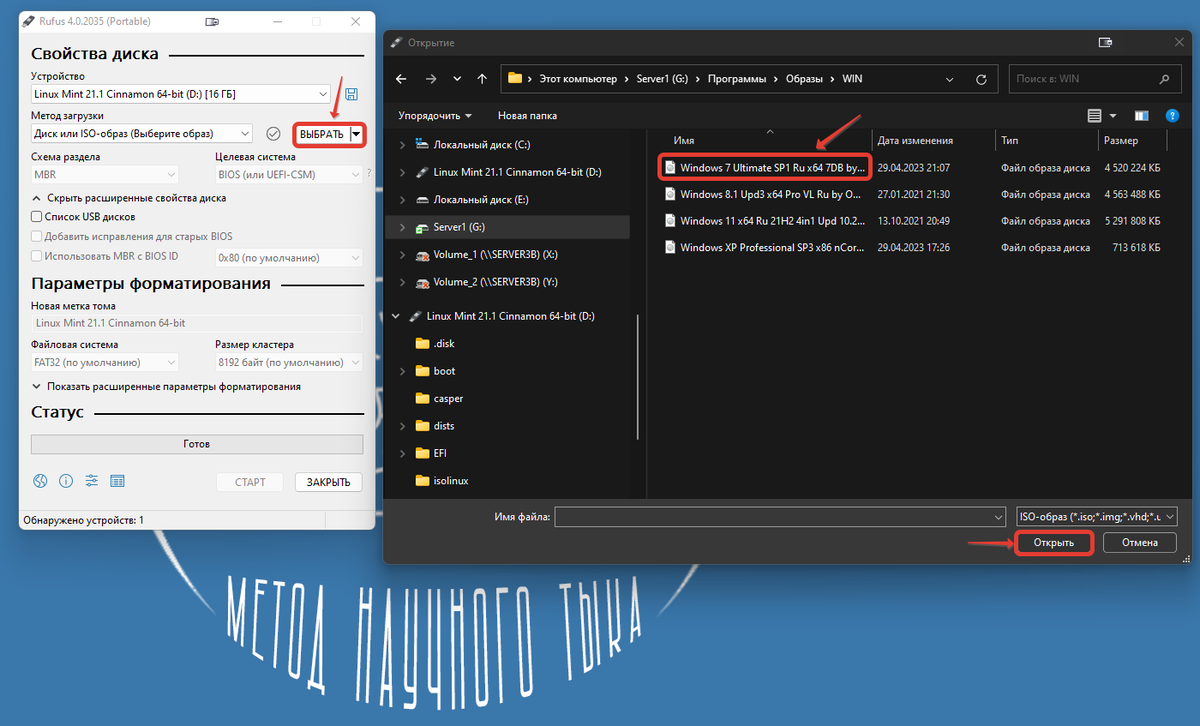Open the file name history dropdown
This screenshot has width=1200, height=726.
(997, 516)
